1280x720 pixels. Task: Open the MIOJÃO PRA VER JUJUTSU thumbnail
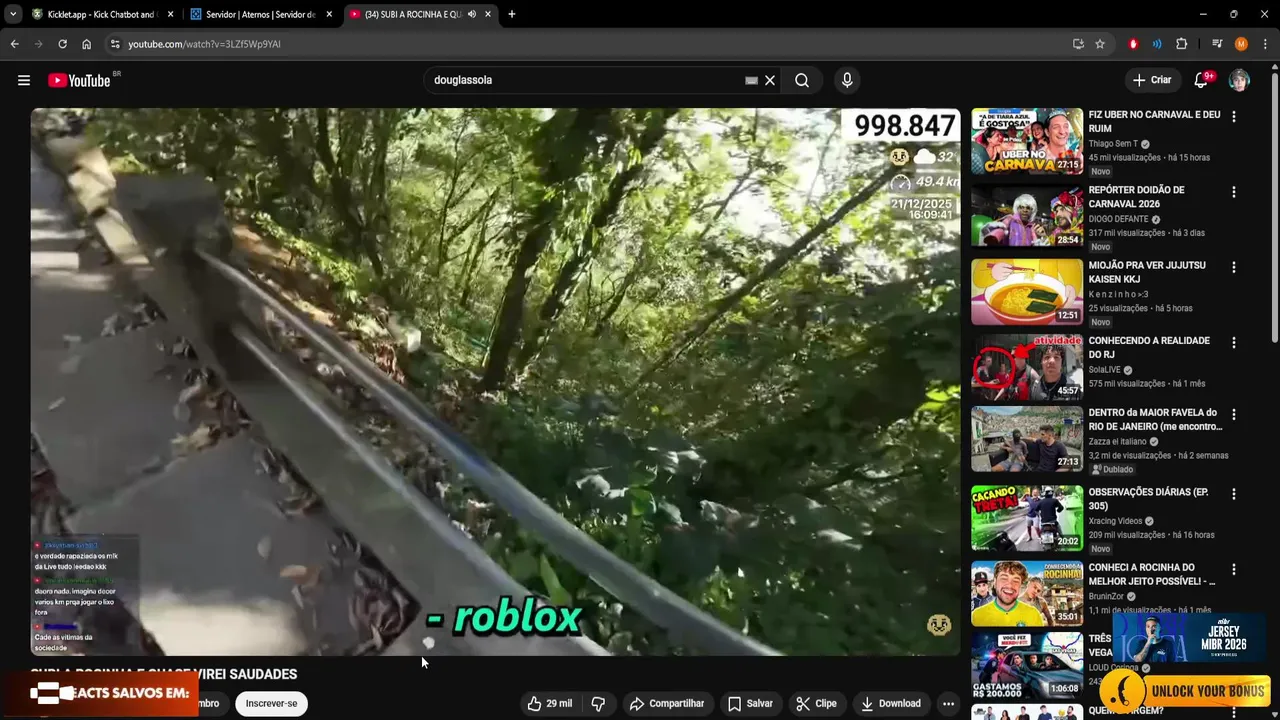1027,292
